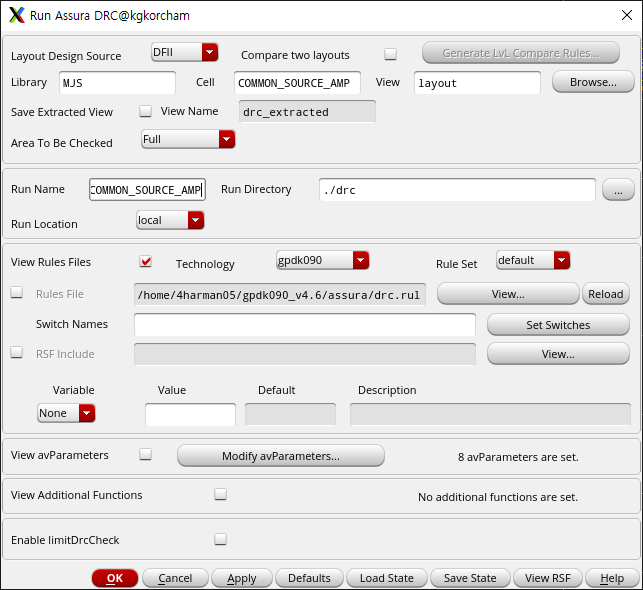Open the Technology gpdk090 dropdown
This screenshot has width=643, height=590.
[x=323, y=260]
